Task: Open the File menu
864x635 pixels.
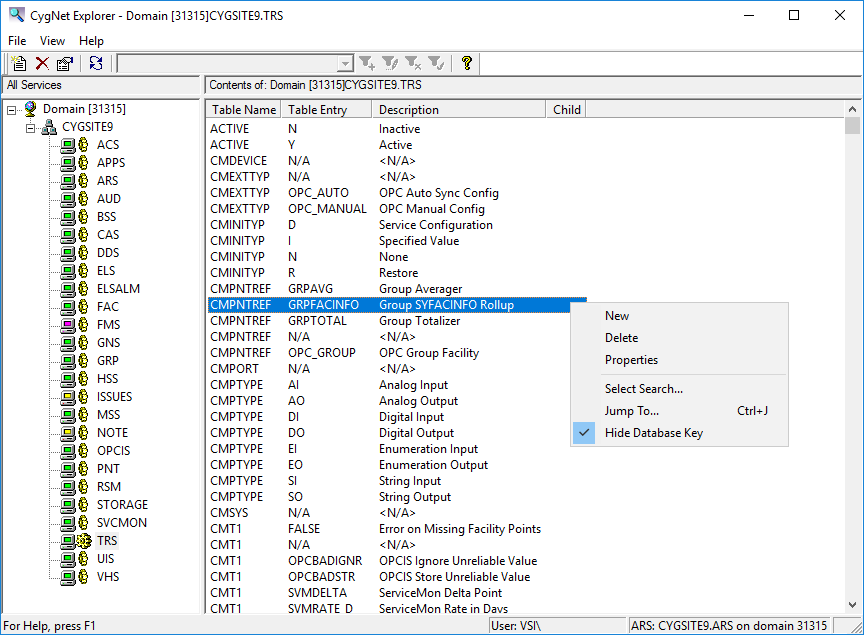Action: pyautogui.click(x=17, y=41)
